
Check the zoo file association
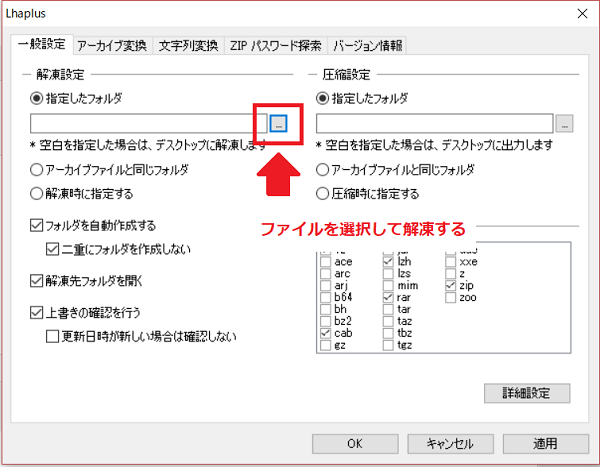[450, 297]
